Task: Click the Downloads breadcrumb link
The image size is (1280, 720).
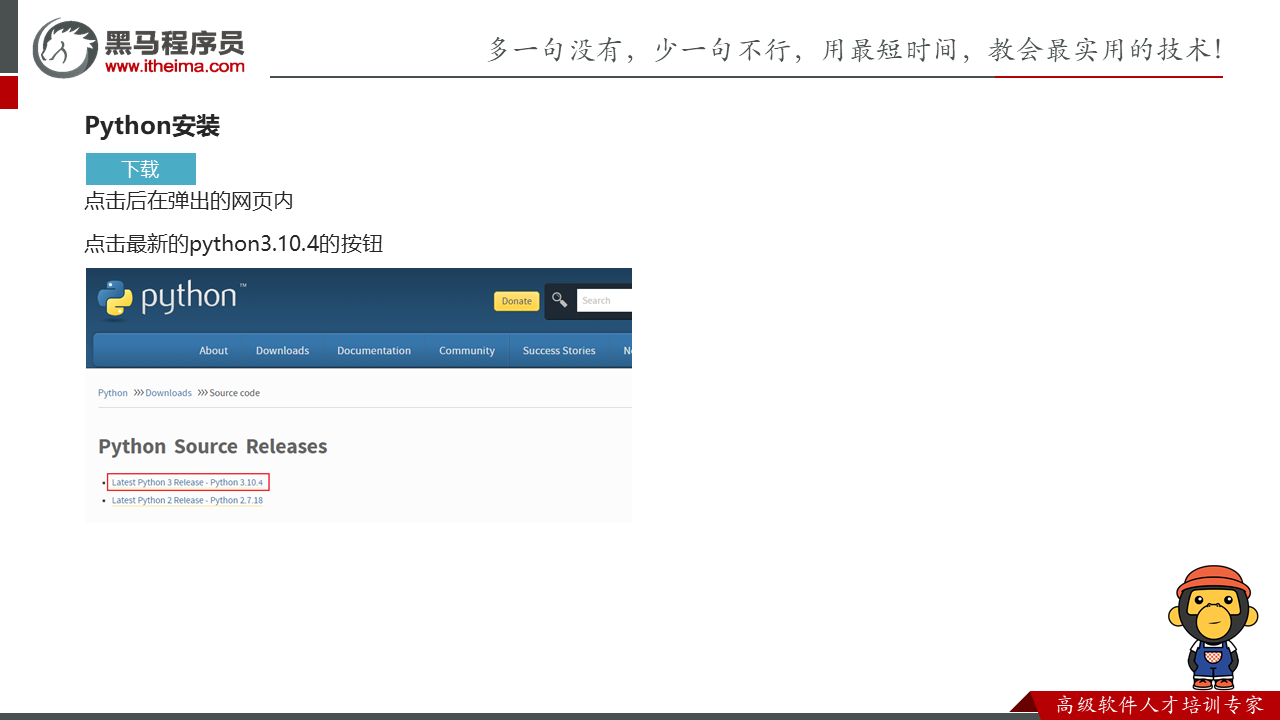Action: [168, 393]
